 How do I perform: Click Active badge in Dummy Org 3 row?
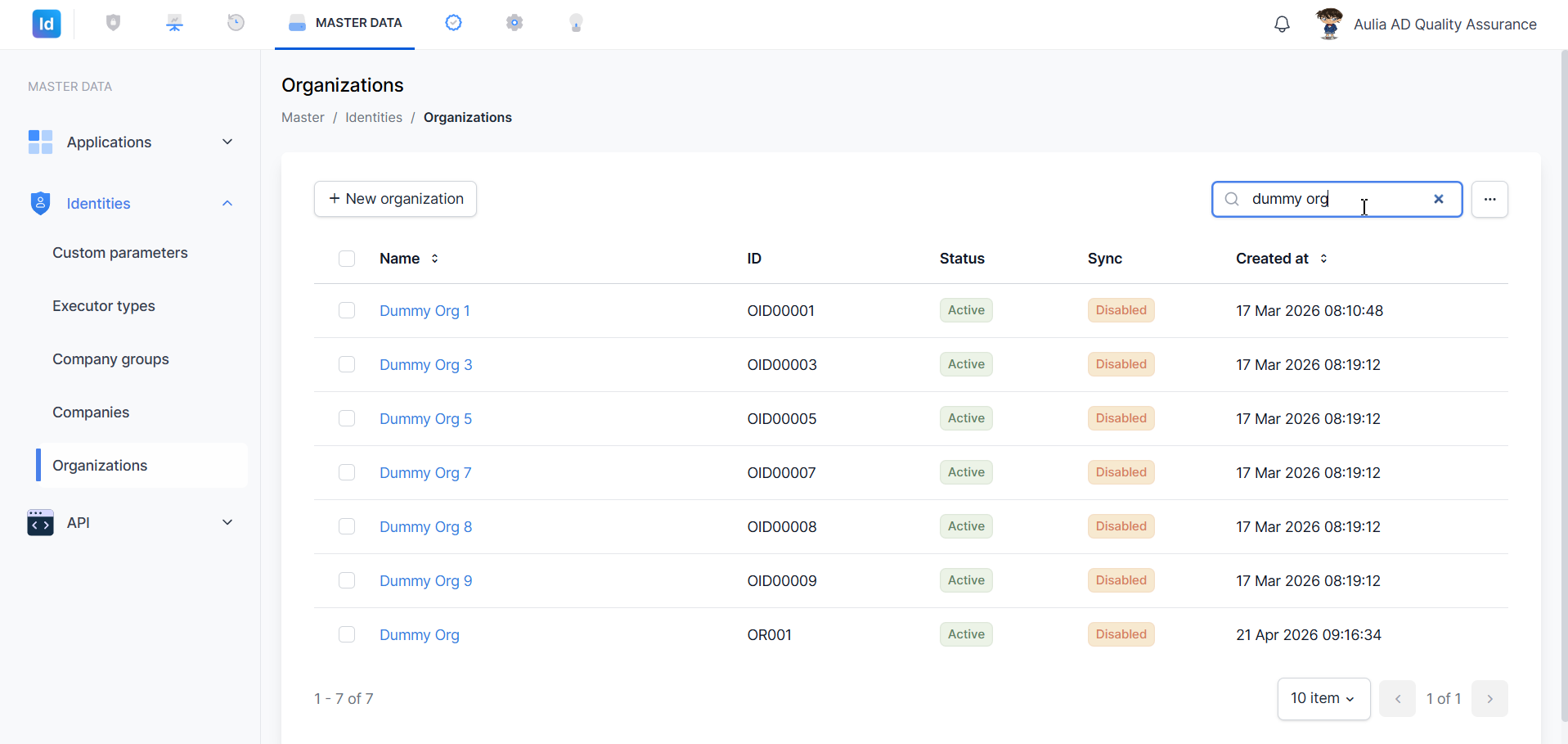(966, 364)
